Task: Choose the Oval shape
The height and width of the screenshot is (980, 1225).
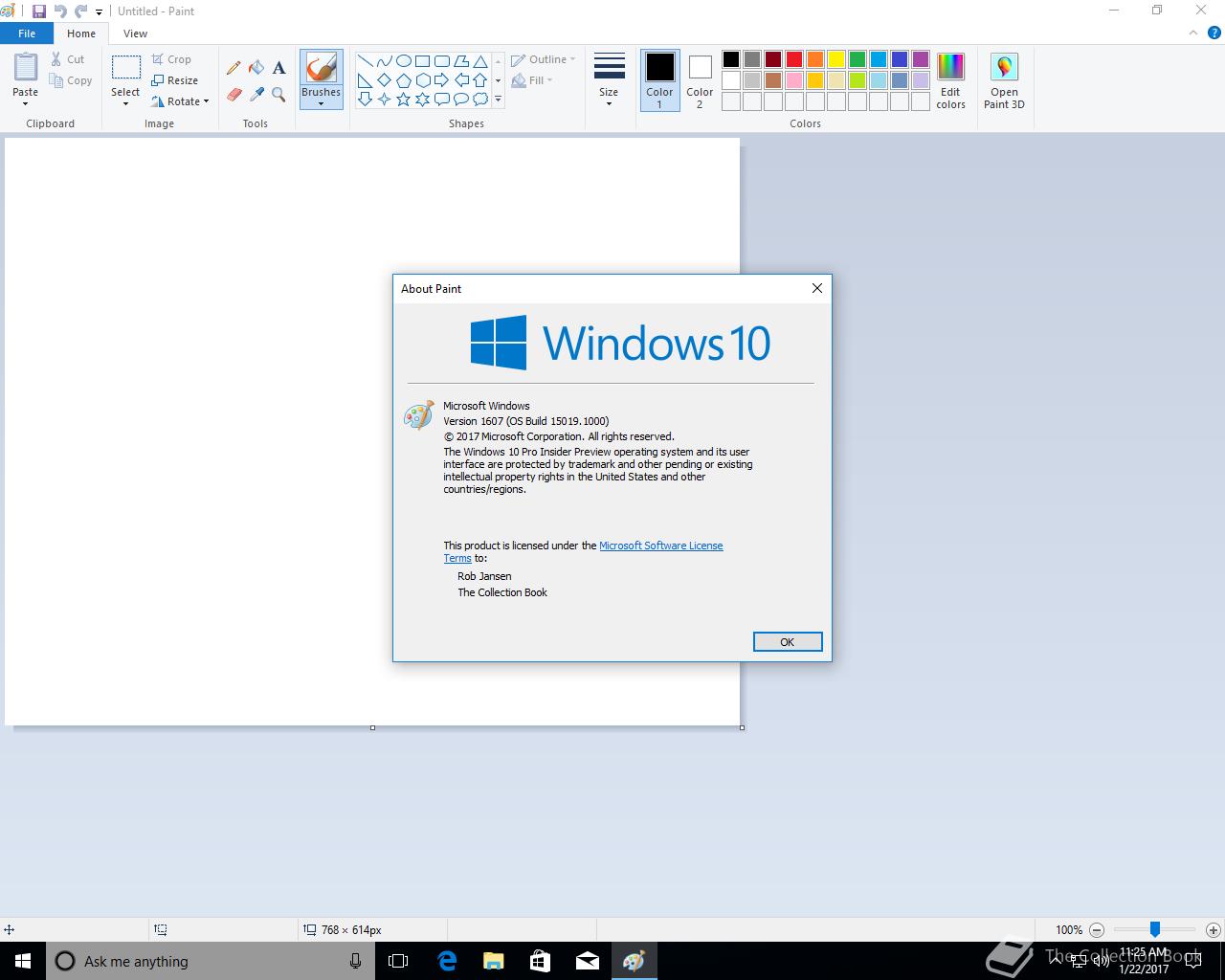Action: [403, 61]
